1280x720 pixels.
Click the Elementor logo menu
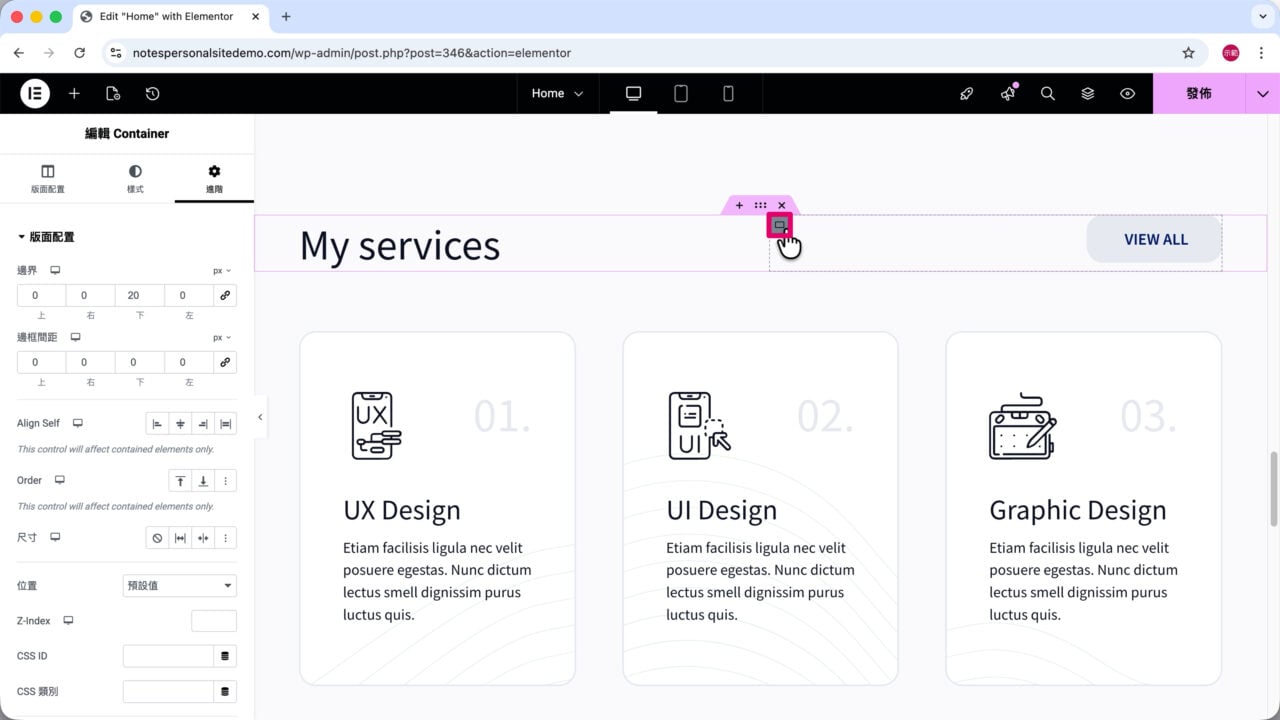[x=35, y=93]
